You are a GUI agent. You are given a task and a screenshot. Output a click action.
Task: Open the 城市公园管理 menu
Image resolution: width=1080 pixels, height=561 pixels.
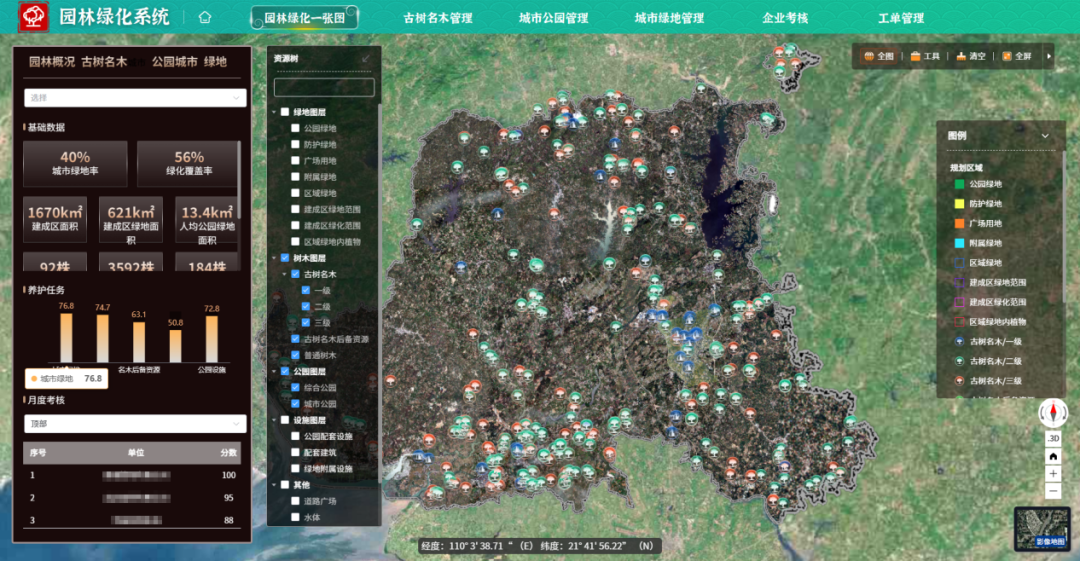554,19
